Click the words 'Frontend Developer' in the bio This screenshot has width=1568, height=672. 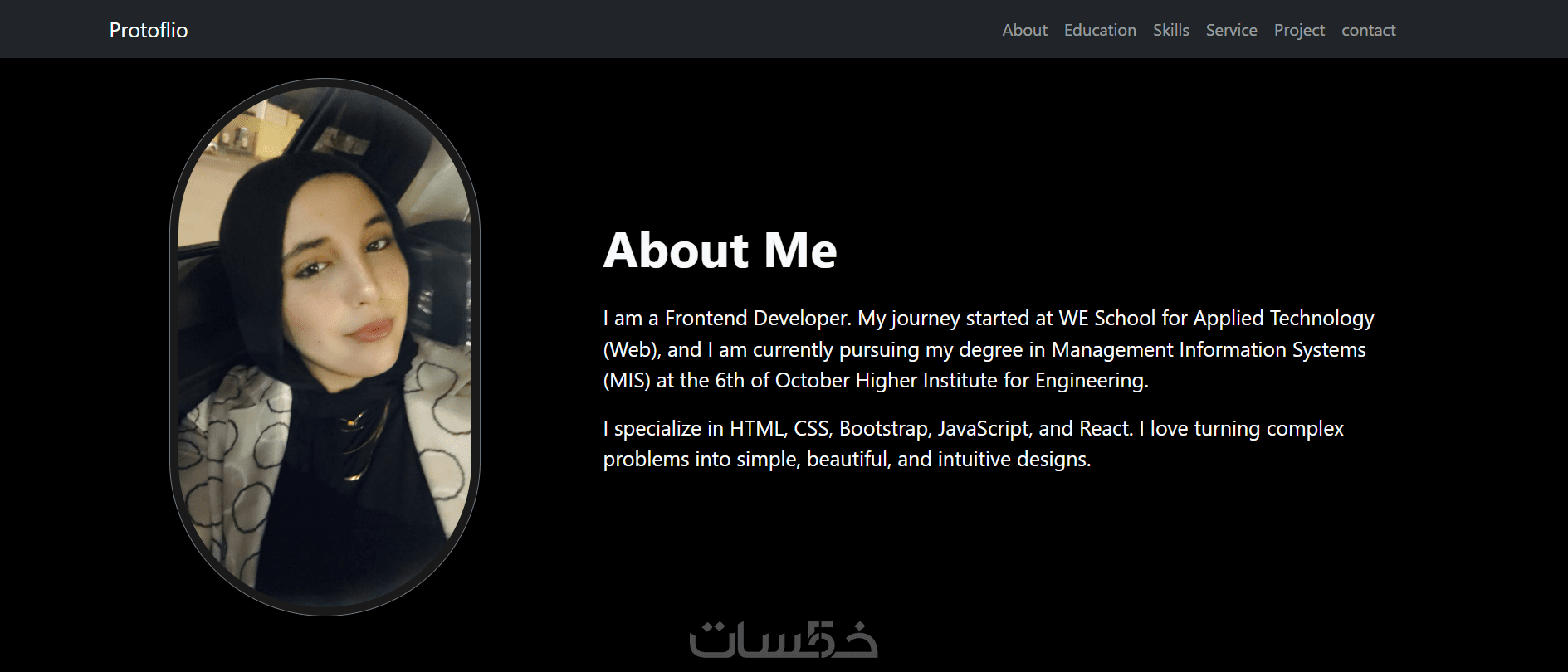758,319
